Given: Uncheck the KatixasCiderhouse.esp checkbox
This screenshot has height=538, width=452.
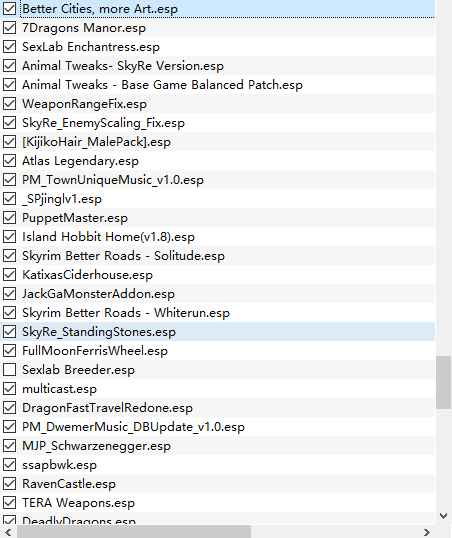Looking at the screenshot, I should 9,274.
